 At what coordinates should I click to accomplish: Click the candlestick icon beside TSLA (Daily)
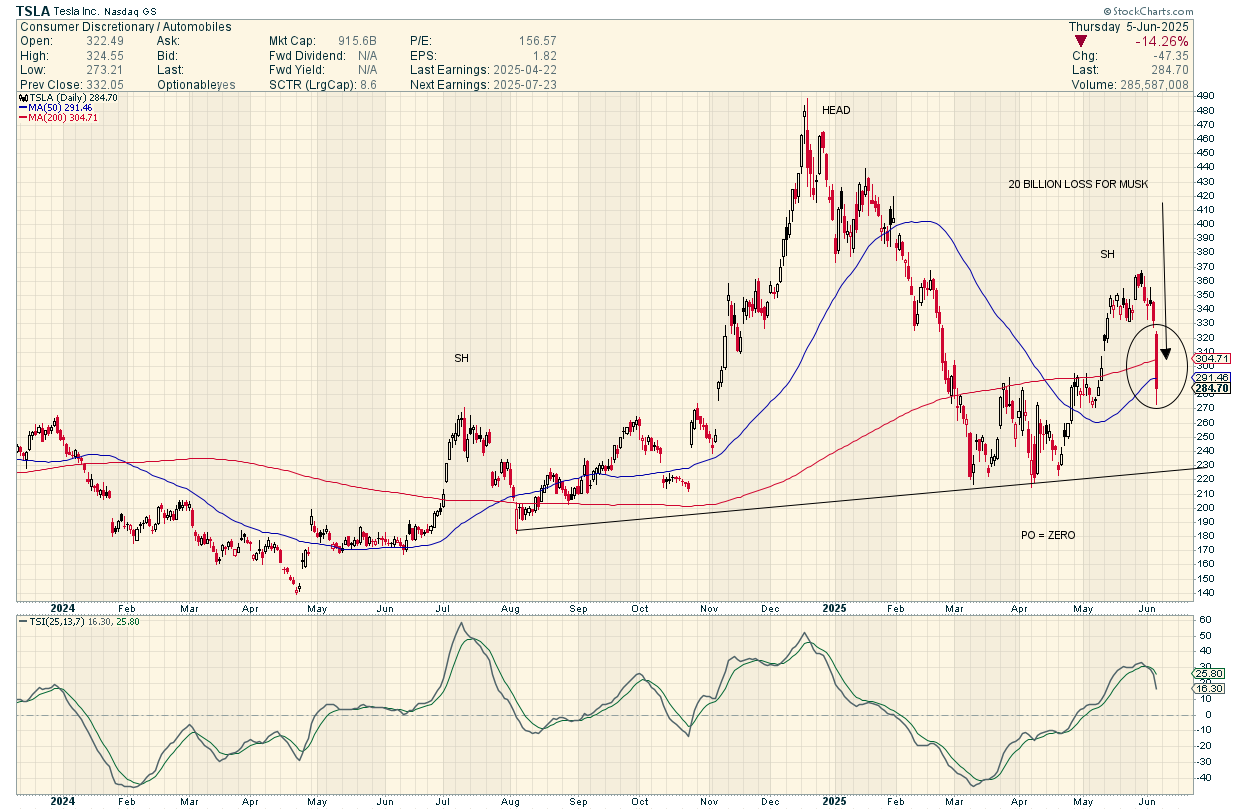pyautogui.click(x=23, y=97)
